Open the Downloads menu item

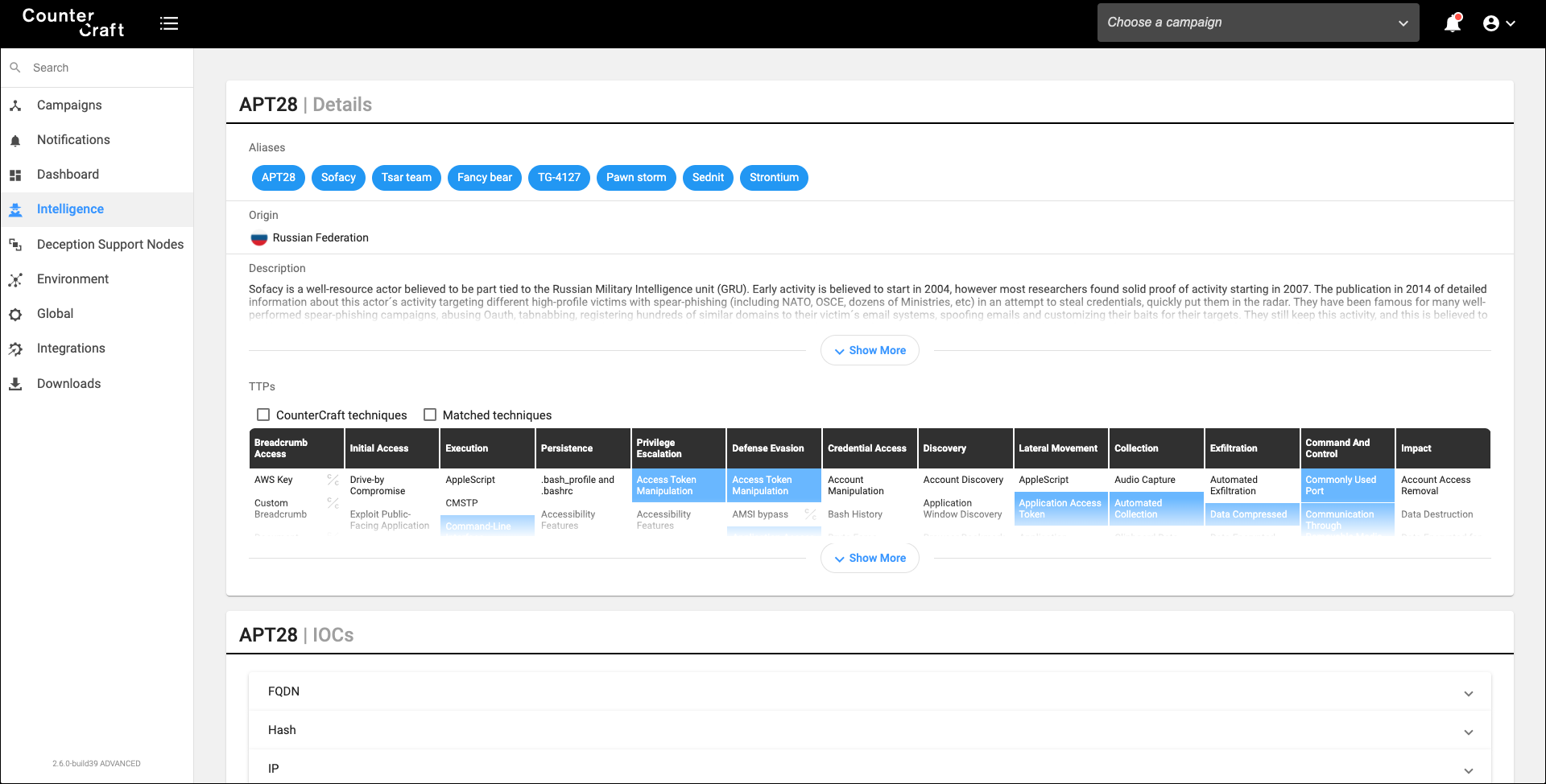coord(97,384)
